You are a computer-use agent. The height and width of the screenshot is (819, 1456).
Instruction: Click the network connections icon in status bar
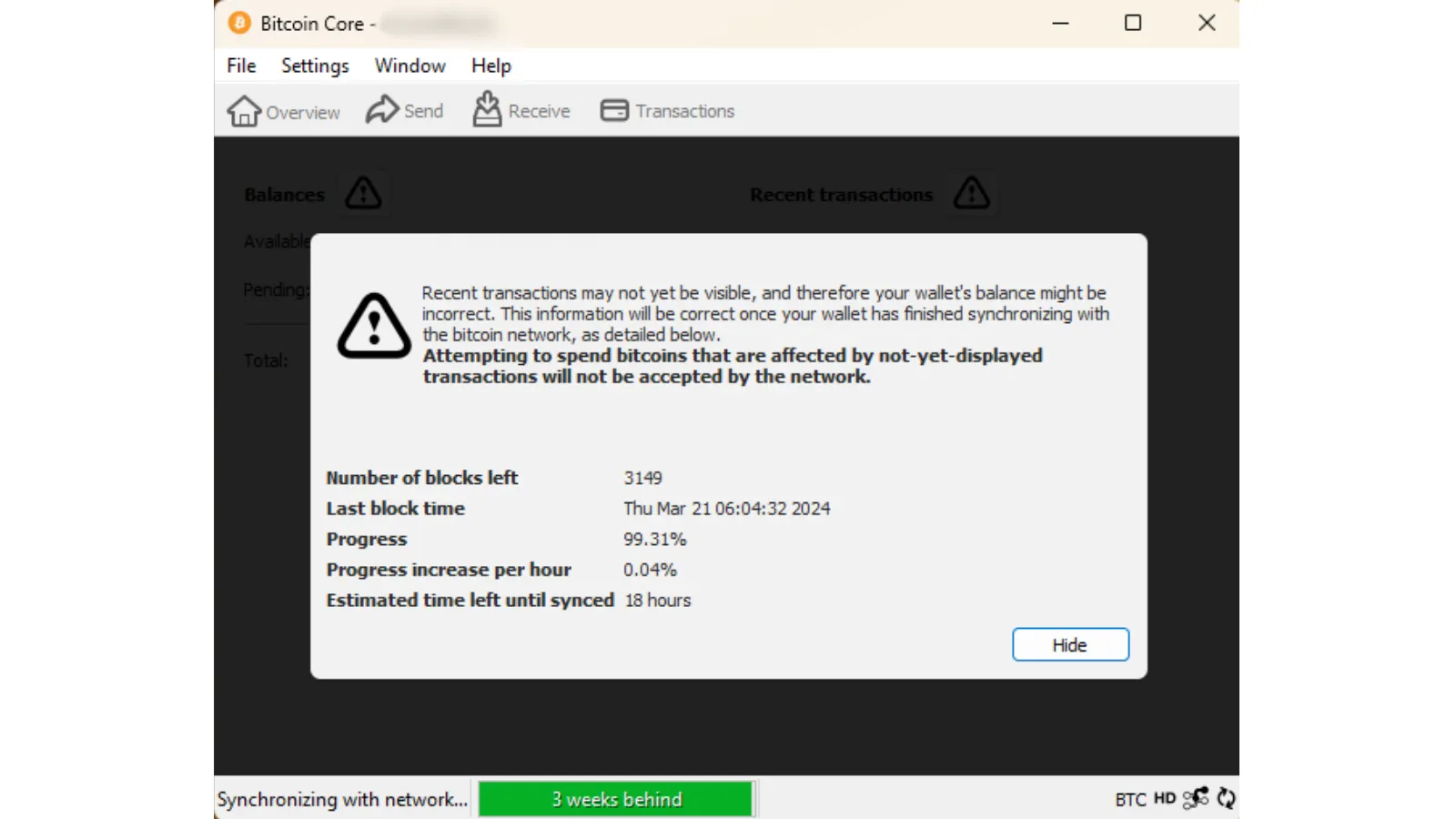click(1196, 798)
